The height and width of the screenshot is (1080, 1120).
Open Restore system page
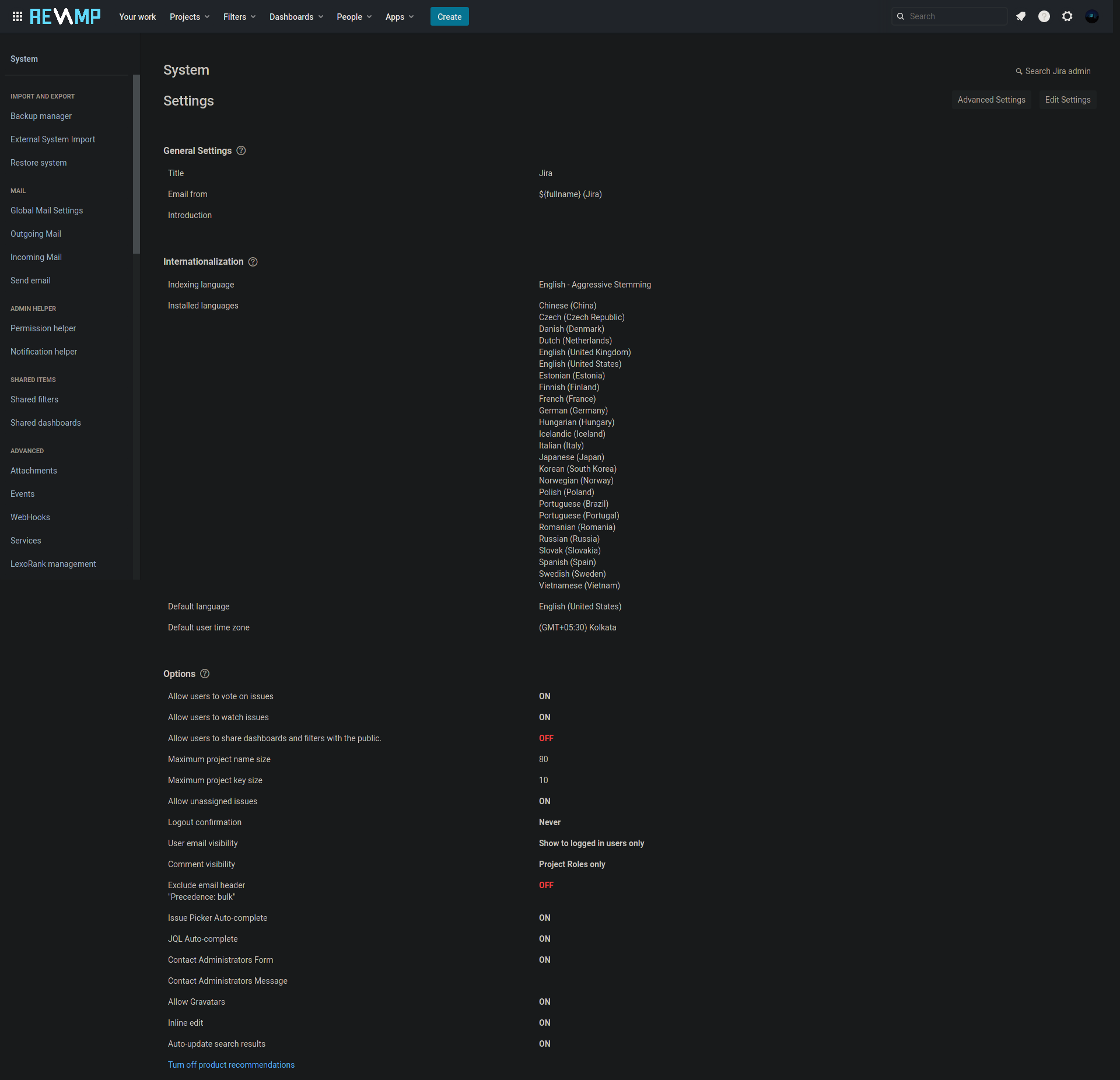(x=38, y=163)
